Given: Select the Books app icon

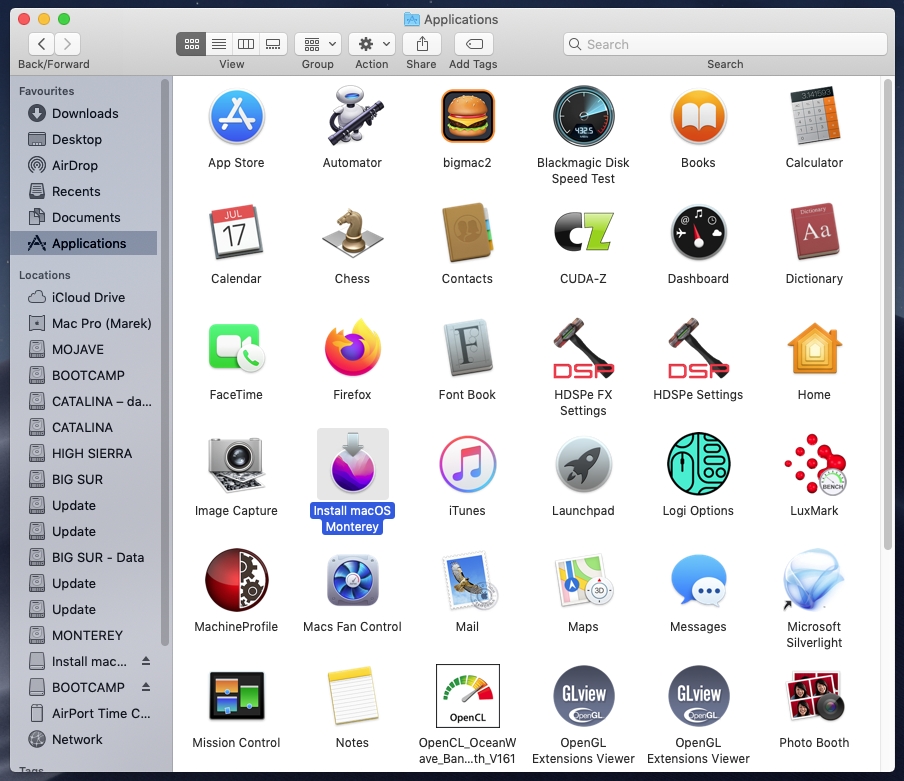Looking at the screenshot, I should (x=698, y=117).
